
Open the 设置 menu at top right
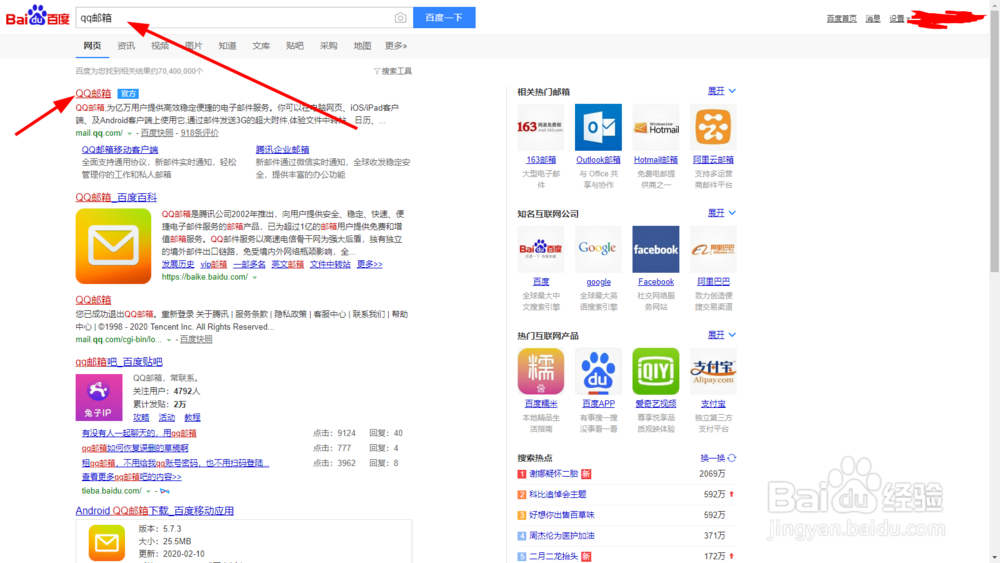click(x=899, y=19)
